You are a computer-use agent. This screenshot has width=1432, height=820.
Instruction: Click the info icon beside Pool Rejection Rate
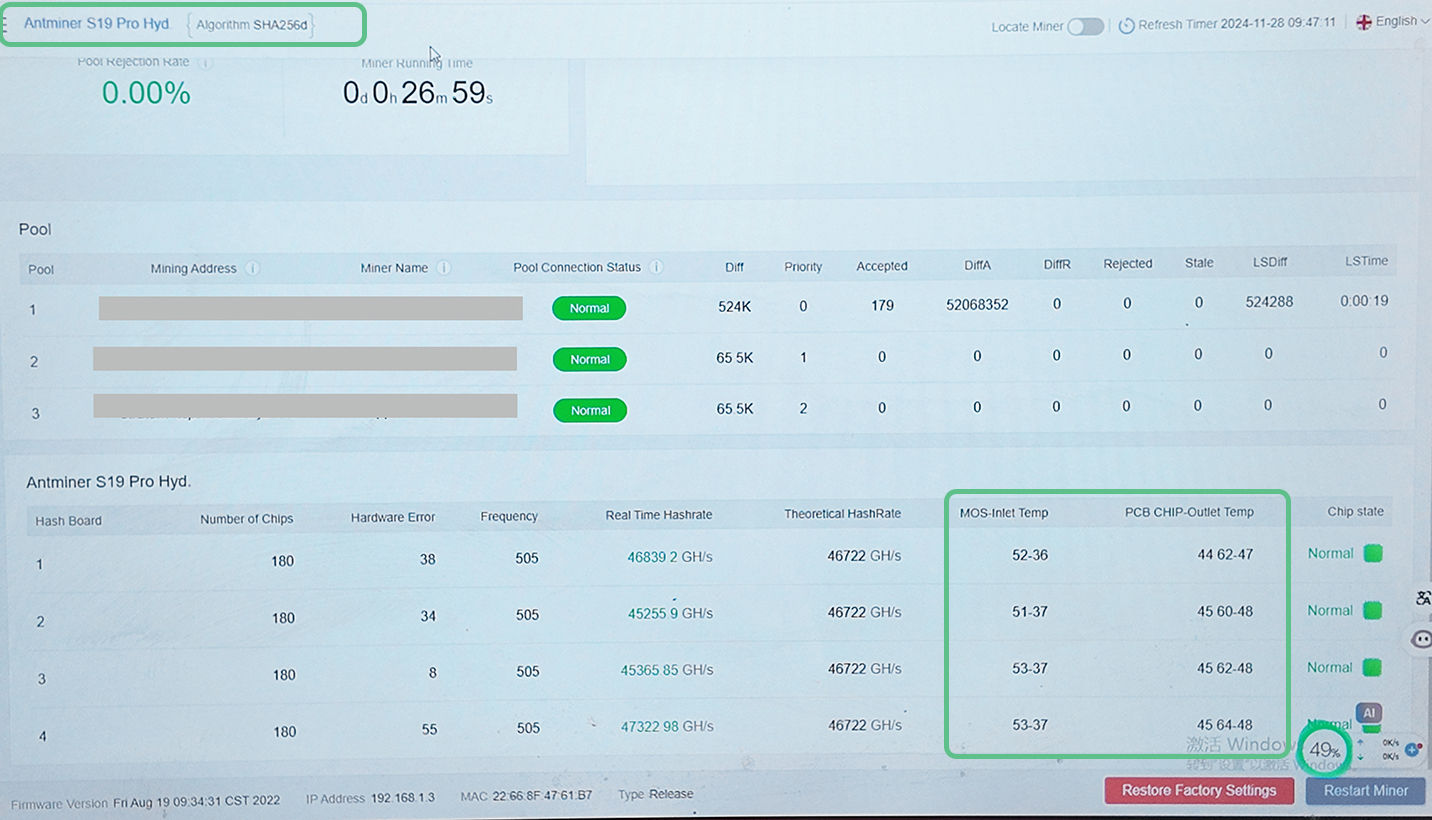tap(206, 62)
